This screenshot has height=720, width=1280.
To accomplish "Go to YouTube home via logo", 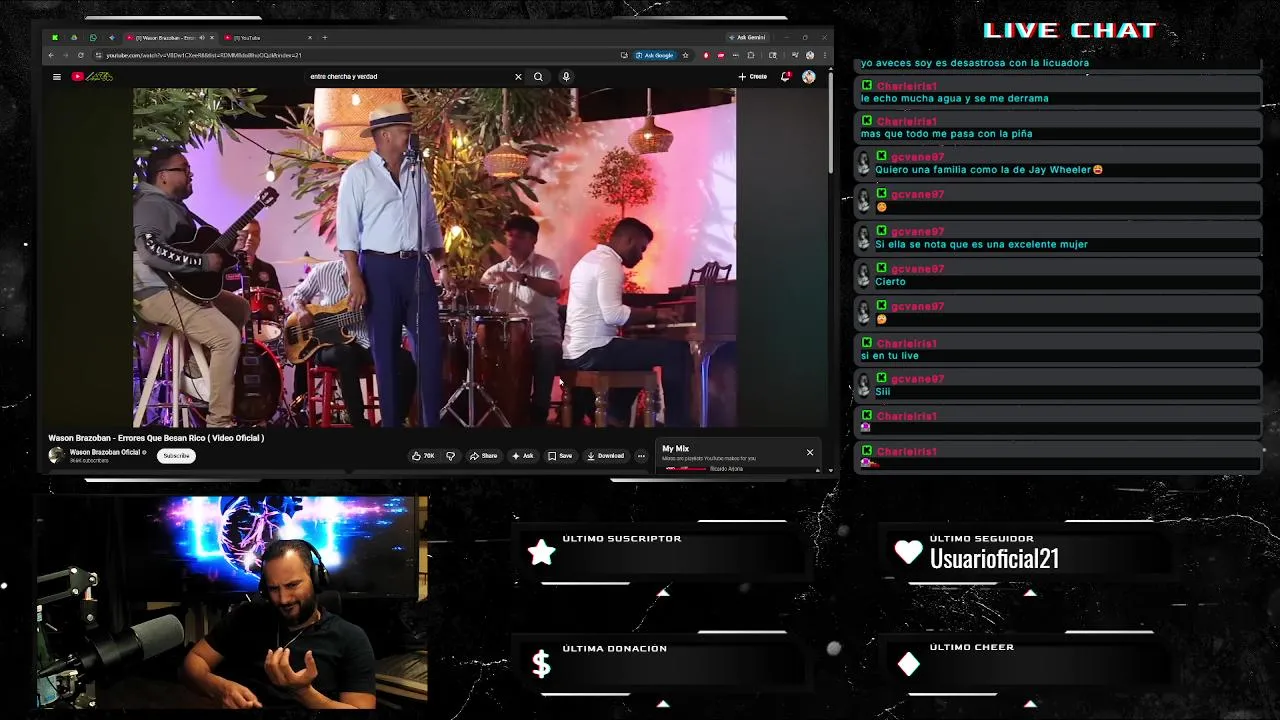I will (x=92, y=77).
